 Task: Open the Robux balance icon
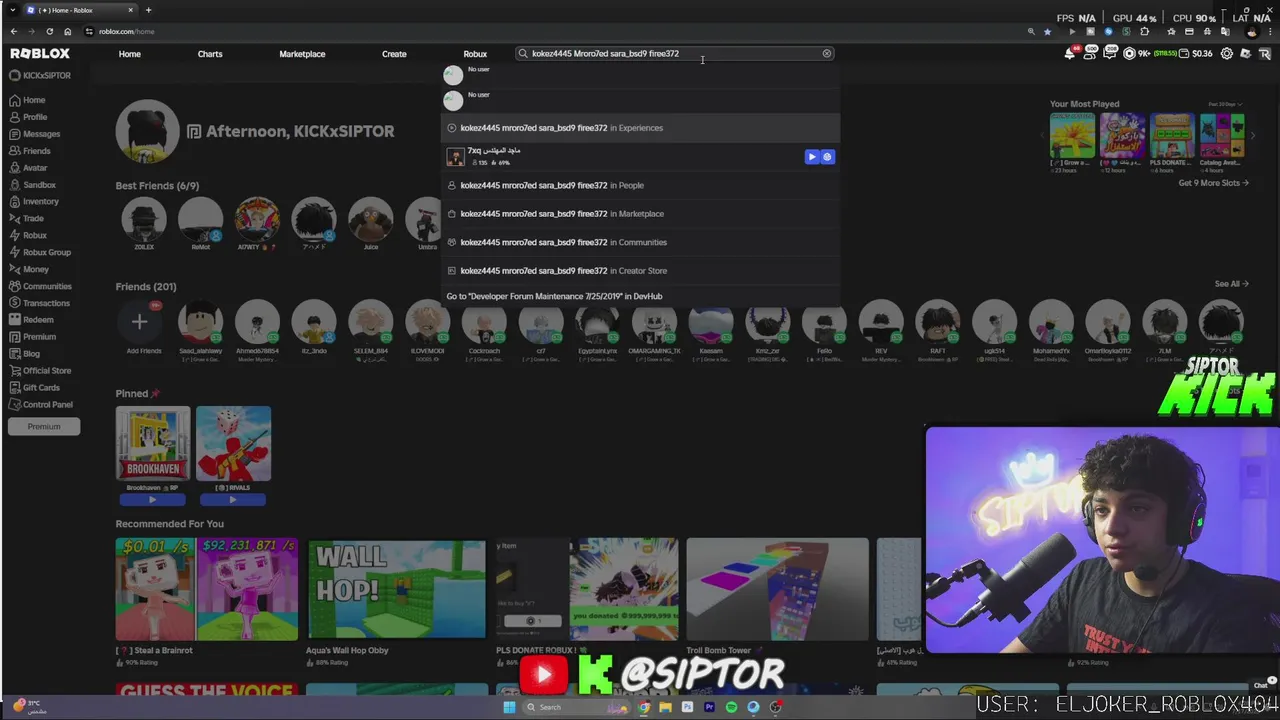1130,54
